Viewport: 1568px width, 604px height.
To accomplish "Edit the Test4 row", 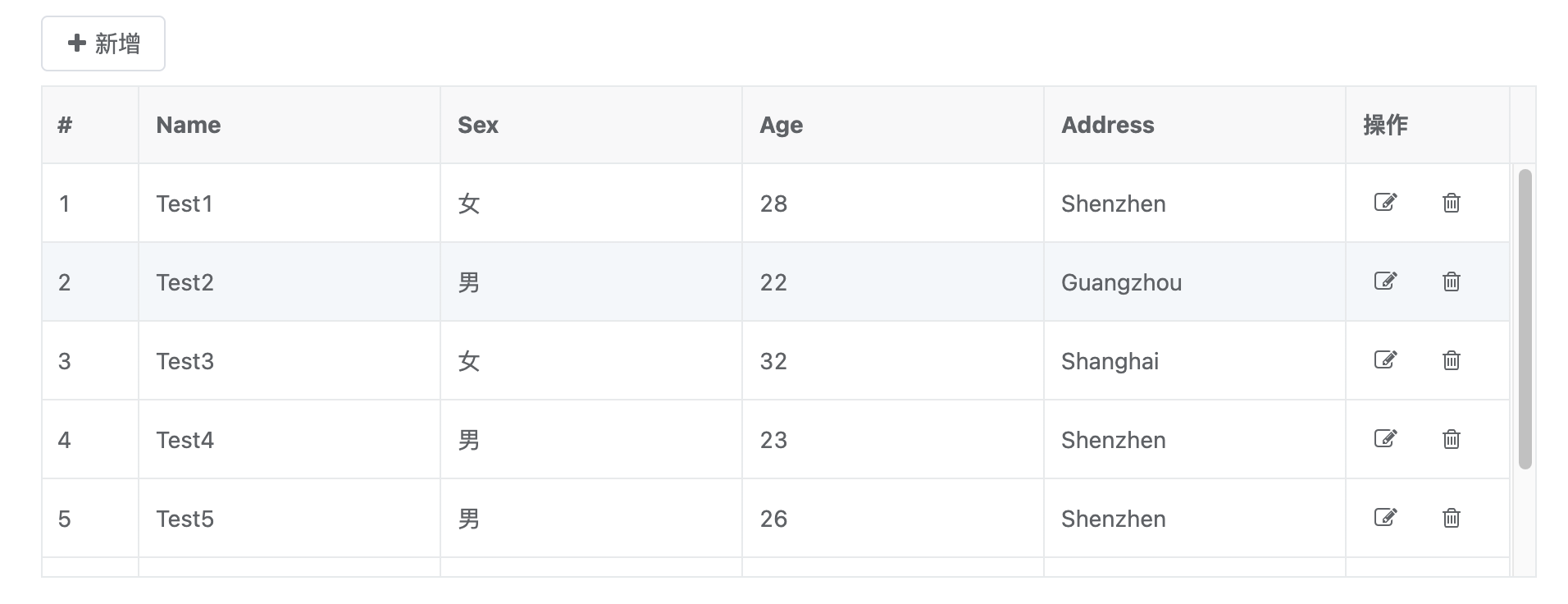I will 1385,439.
